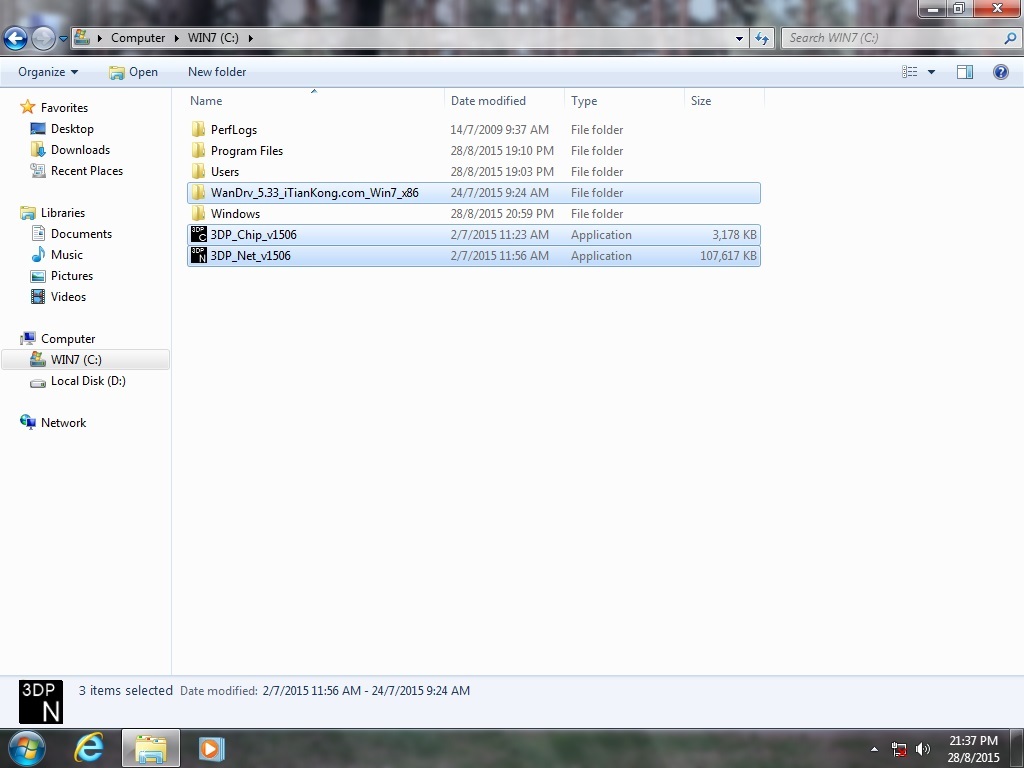This screenshot has height=768, width=1024.
Task: Select the Program Files folder icon
Action: [199, 150]
